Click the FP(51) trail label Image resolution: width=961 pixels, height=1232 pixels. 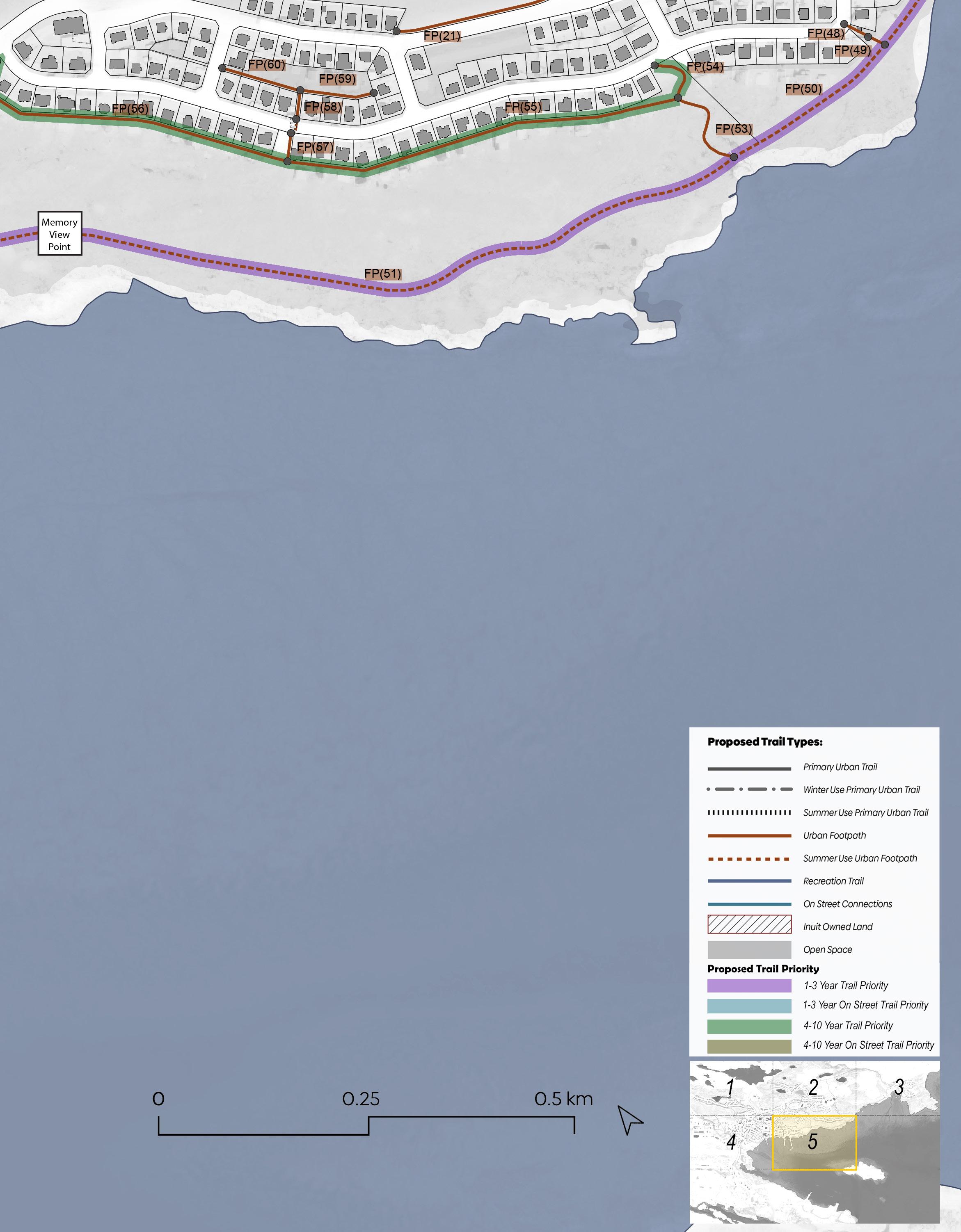tap(382, 274)
